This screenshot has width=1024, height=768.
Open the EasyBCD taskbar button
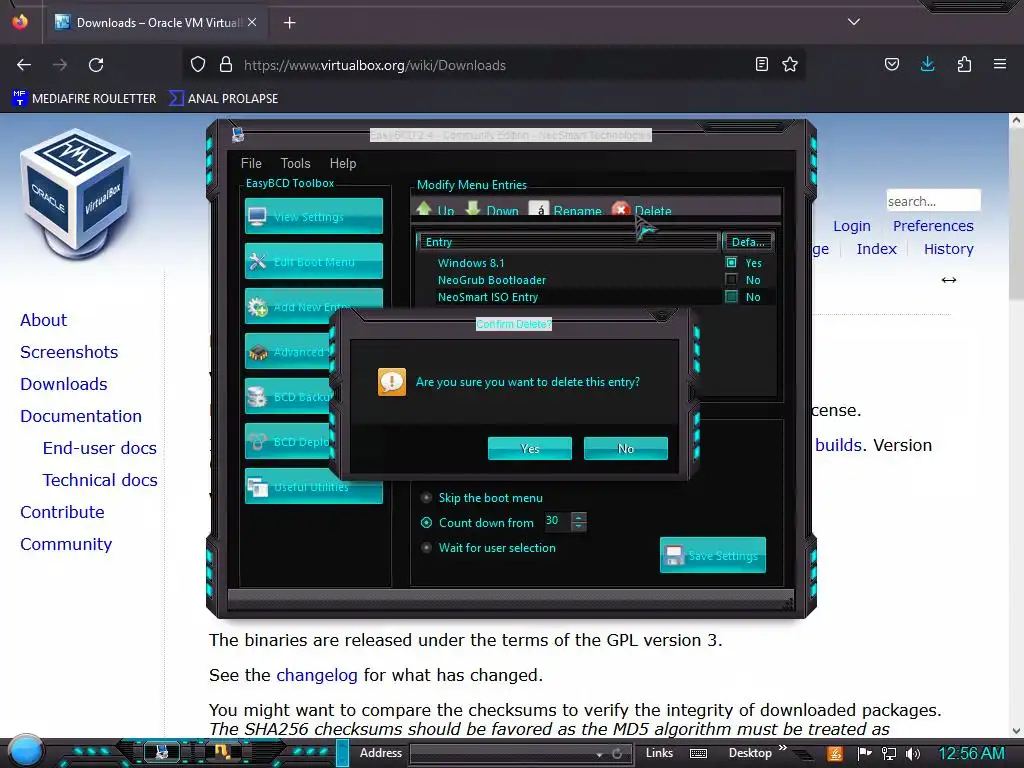(x=161, y=752)
